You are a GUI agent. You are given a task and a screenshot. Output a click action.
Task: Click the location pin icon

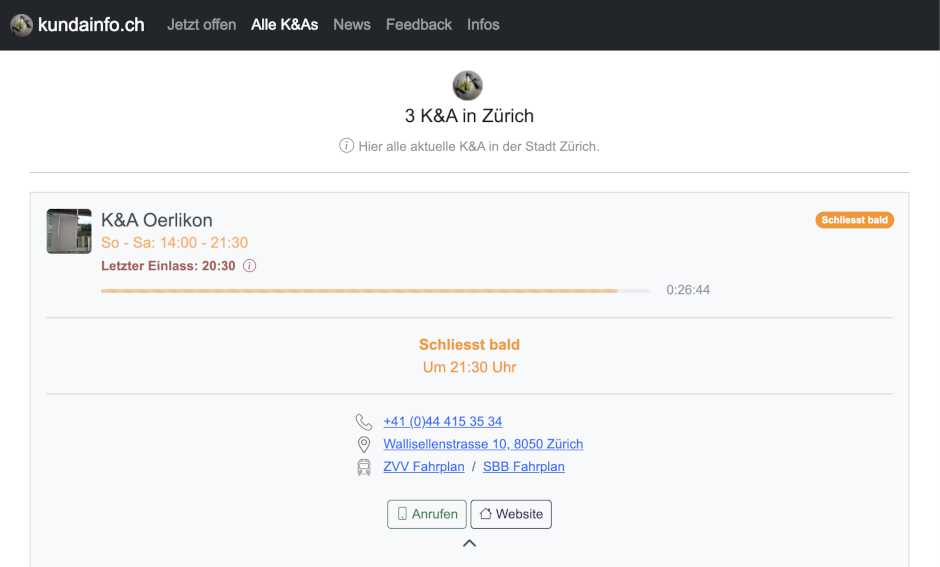[364, 445]
